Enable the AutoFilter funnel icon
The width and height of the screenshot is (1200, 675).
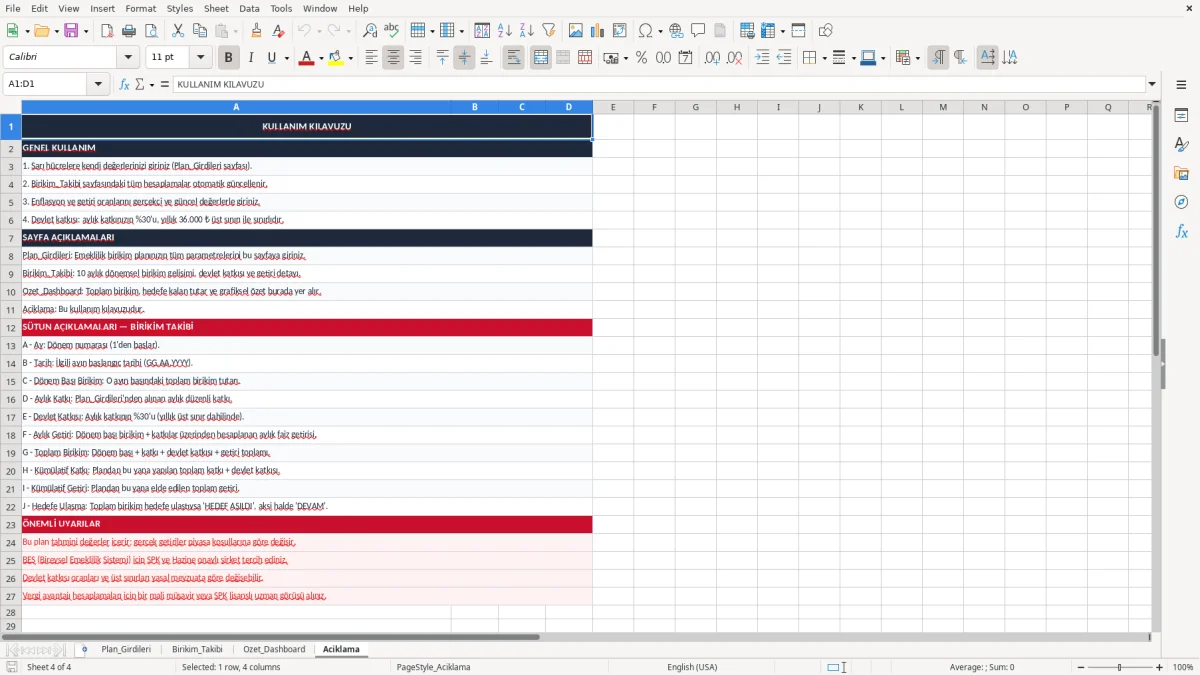pyautogui.click(x=549, y=31)
